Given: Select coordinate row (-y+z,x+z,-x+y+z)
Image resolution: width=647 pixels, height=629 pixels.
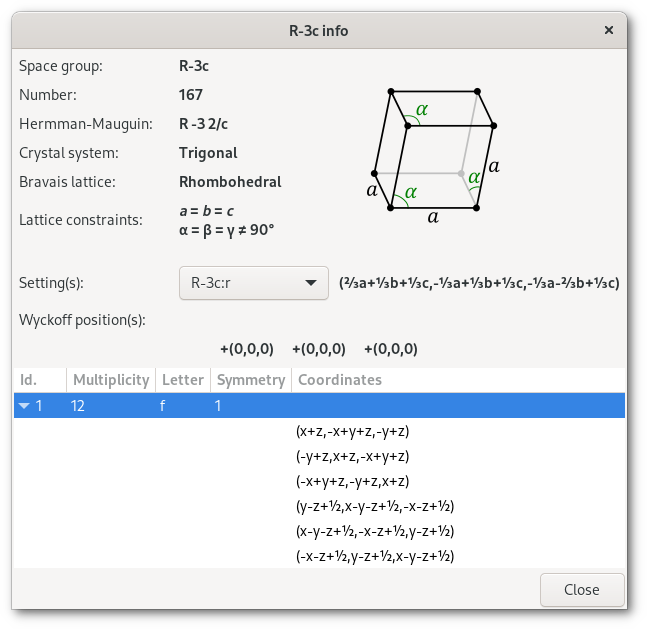Looking at the screenshot, I should [353, 456].
